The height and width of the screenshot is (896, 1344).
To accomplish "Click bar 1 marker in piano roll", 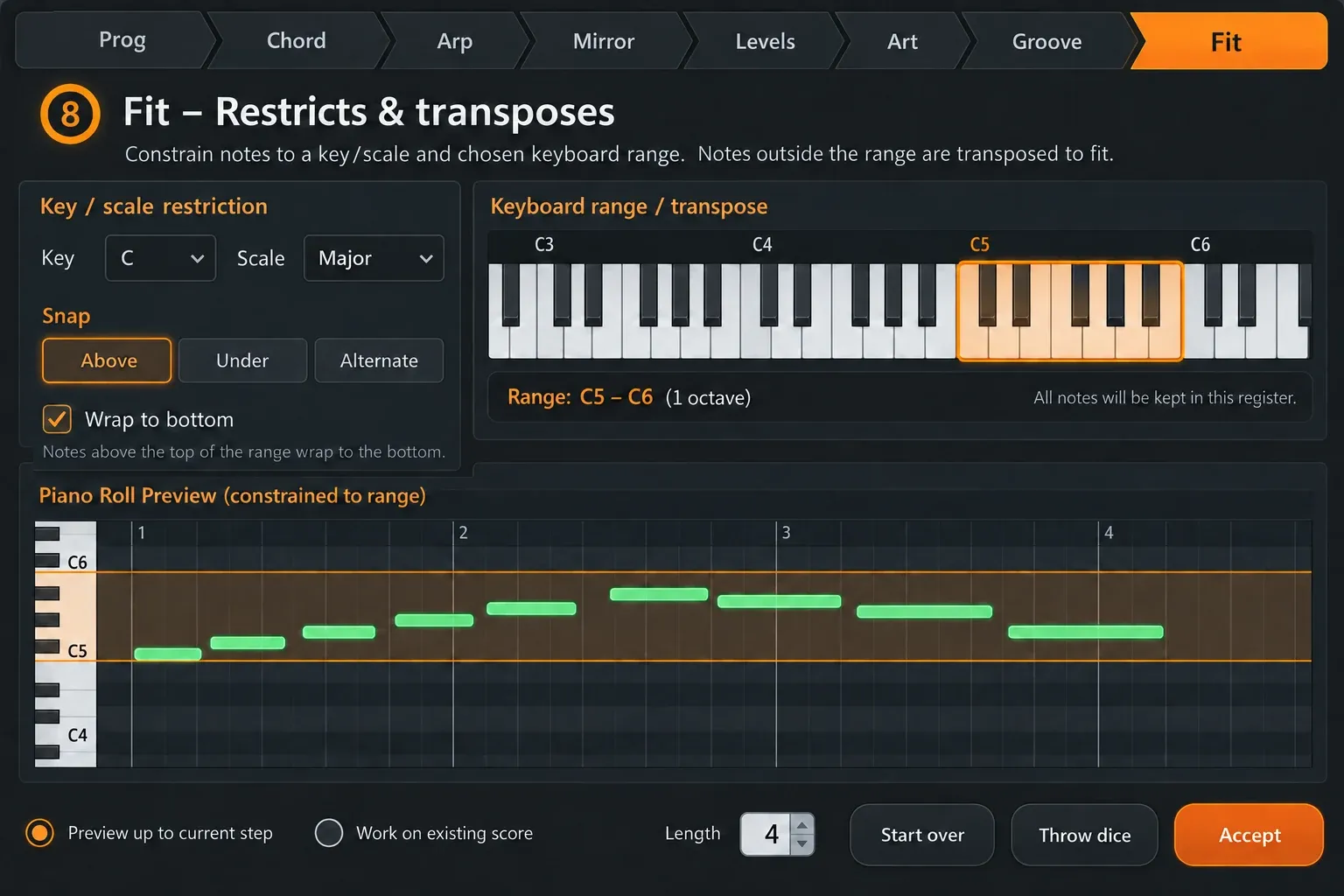I will [142, 532].
